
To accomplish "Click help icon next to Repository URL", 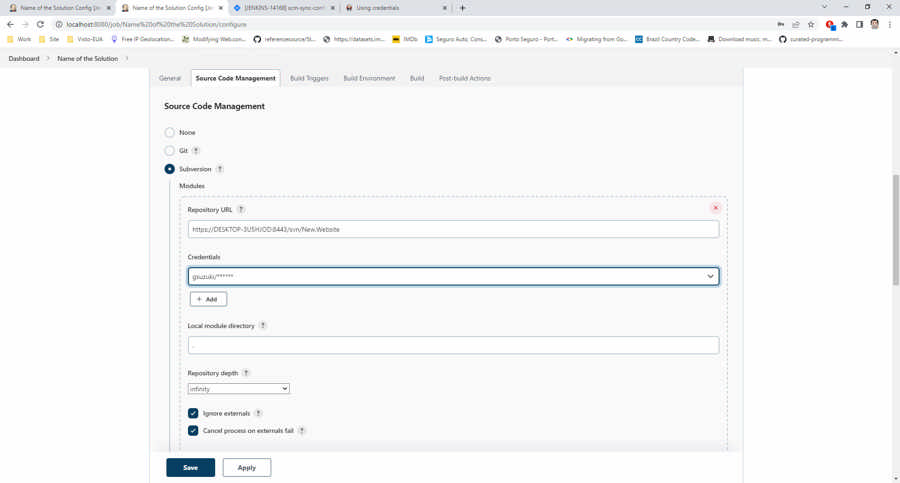I will tap(241, 210).
